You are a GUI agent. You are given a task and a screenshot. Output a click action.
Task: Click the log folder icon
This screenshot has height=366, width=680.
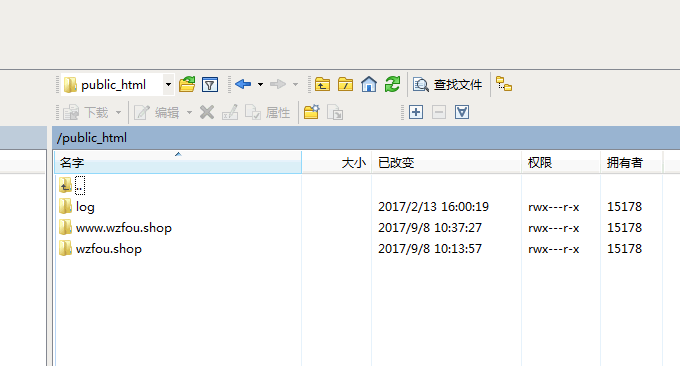[x=65, y=206]
